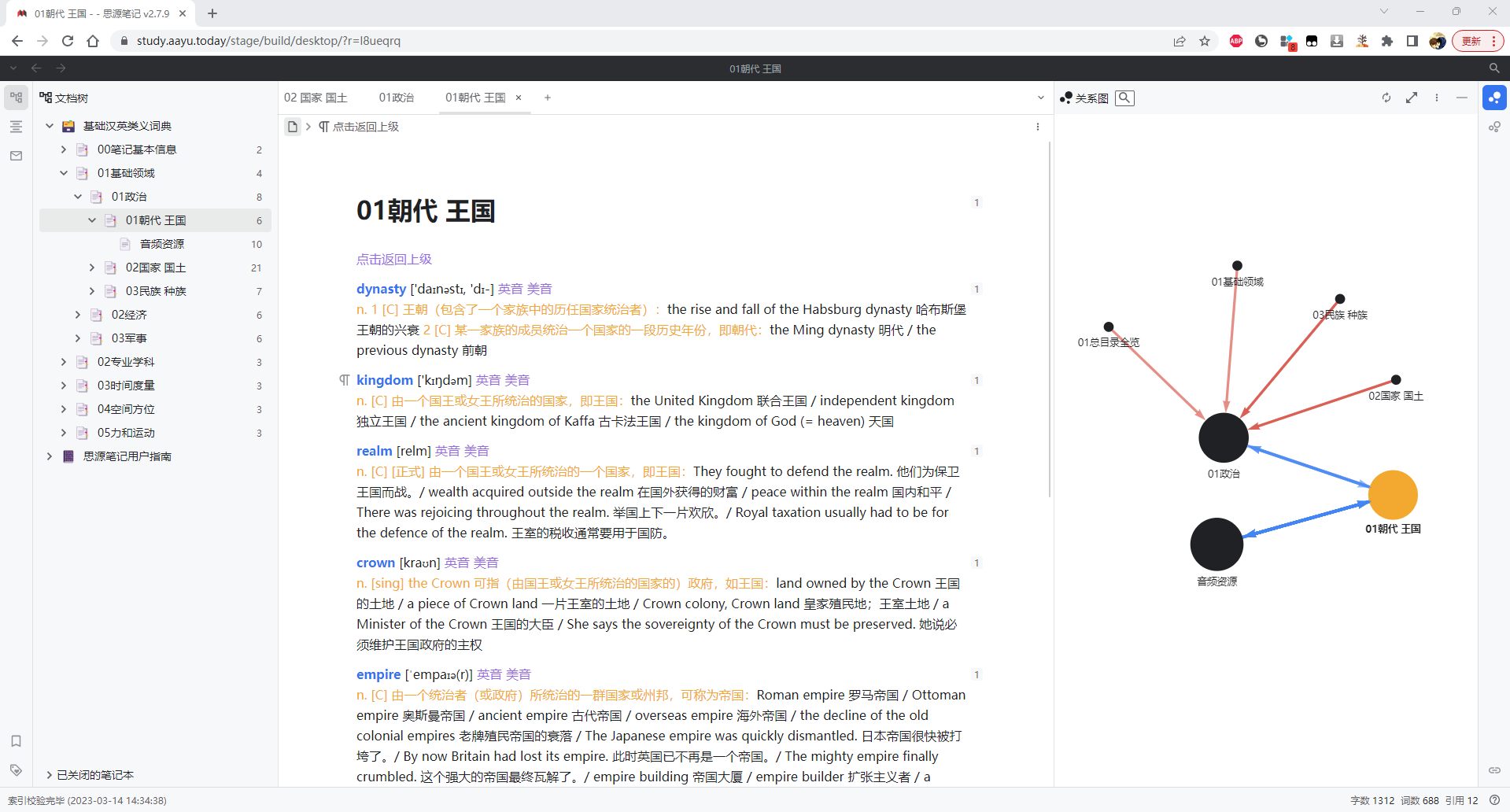Click the 点击返回上级 link in the document
Screen dimensions: 1510x812
393,258
